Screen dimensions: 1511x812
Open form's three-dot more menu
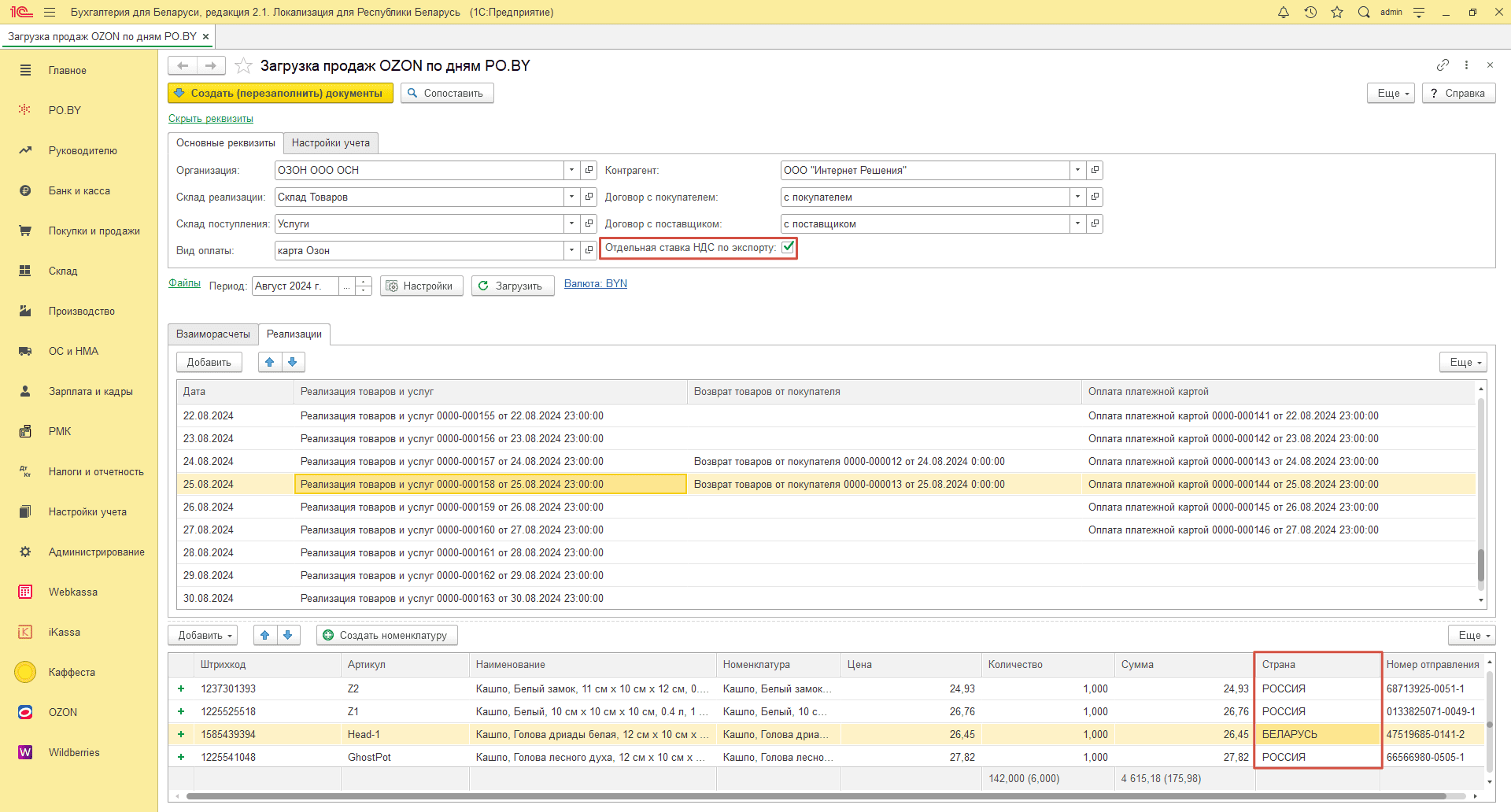click(x=1466, y=65)
